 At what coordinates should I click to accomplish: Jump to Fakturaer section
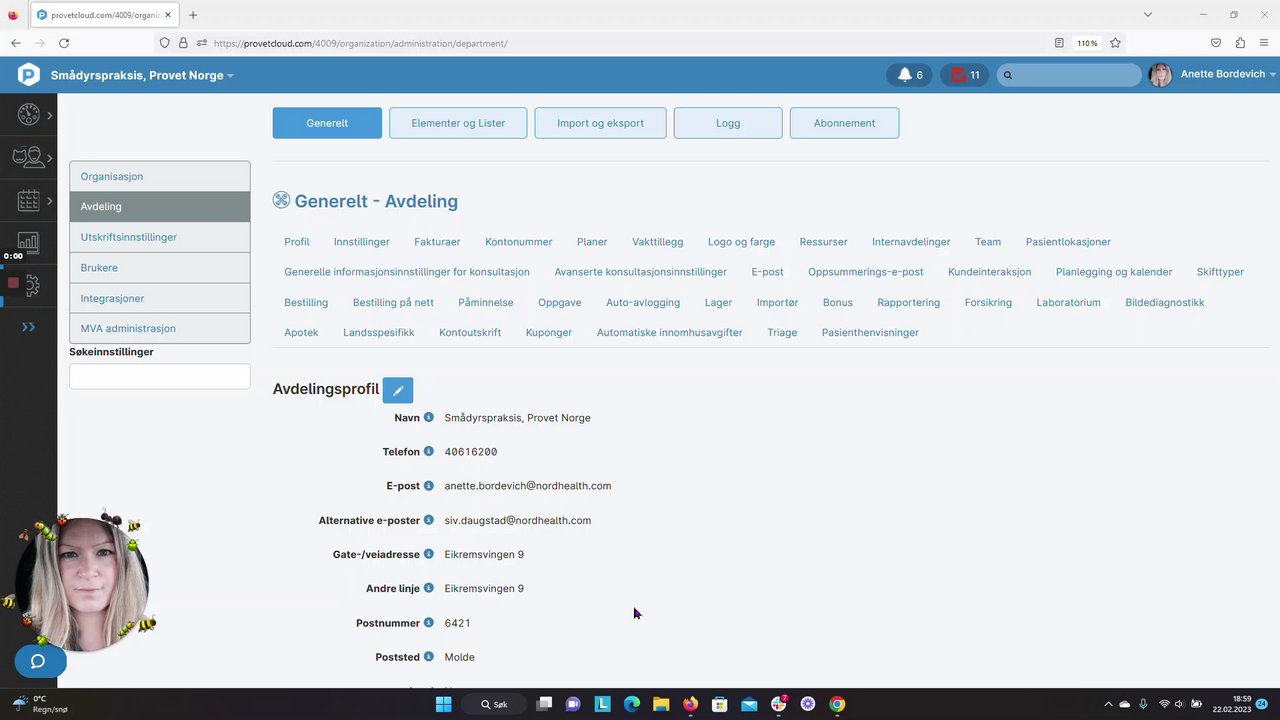[x=437, y=242]
